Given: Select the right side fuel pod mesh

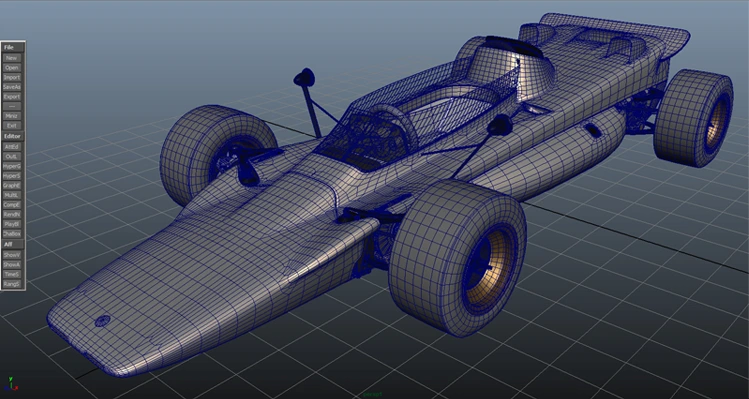Looking at the screenshot, I should [x=549, y=155].
